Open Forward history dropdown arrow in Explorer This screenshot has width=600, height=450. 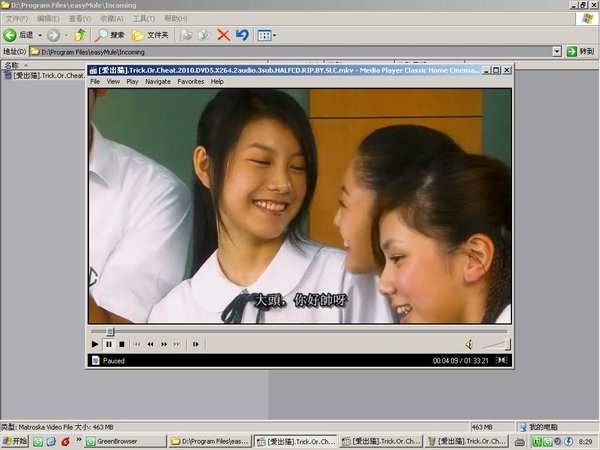66,35
